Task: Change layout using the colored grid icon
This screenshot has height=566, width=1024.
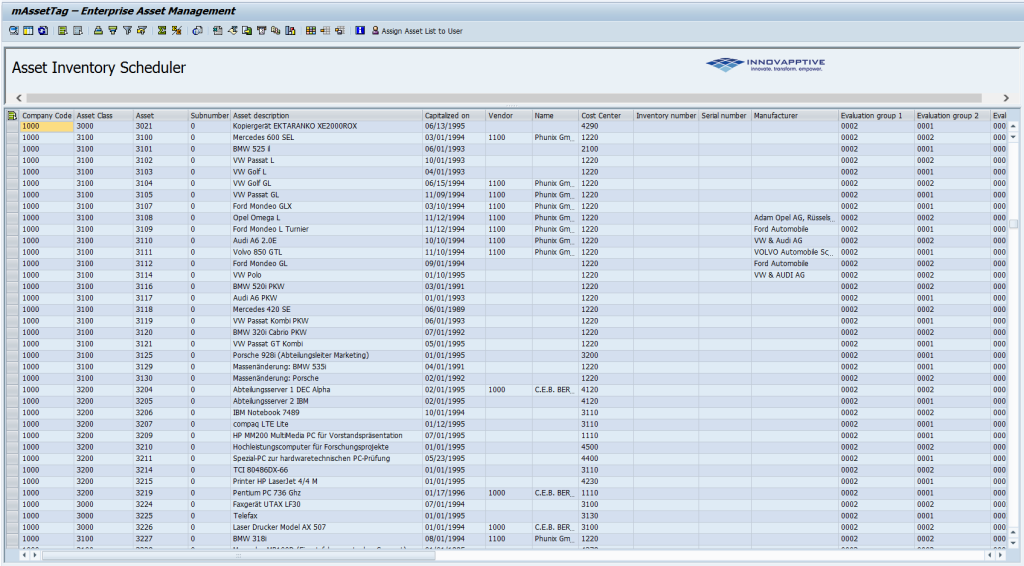Action: coord(310,31)
